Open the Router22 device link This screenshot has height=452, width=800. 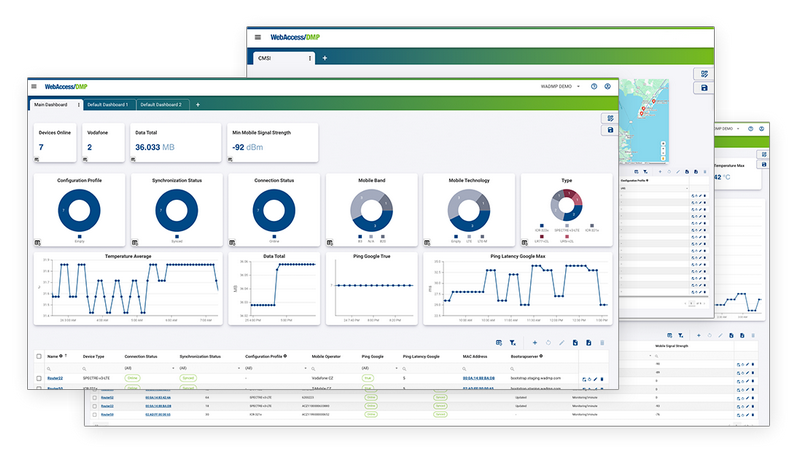point(57,379)
